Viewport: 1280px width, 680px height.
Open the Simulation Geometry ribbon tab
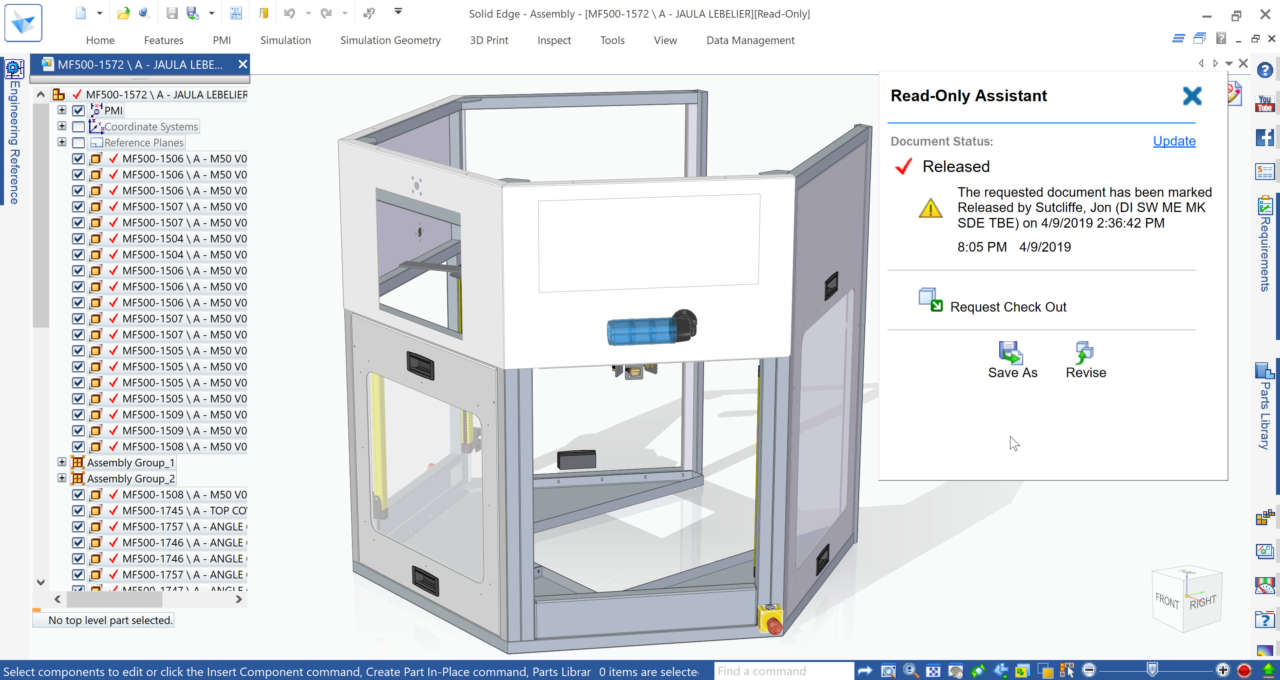pyautogui.click(x=390, y=40)
